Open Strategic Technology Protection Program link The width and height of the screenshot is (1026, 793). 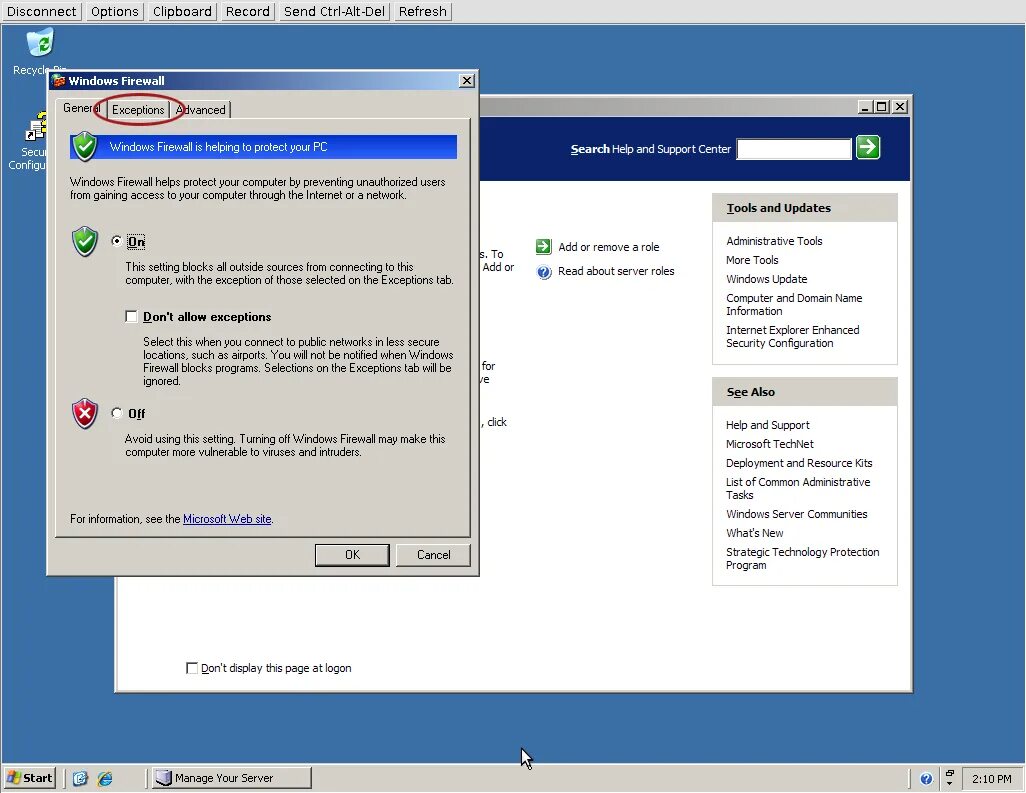[x=802, y=558]
